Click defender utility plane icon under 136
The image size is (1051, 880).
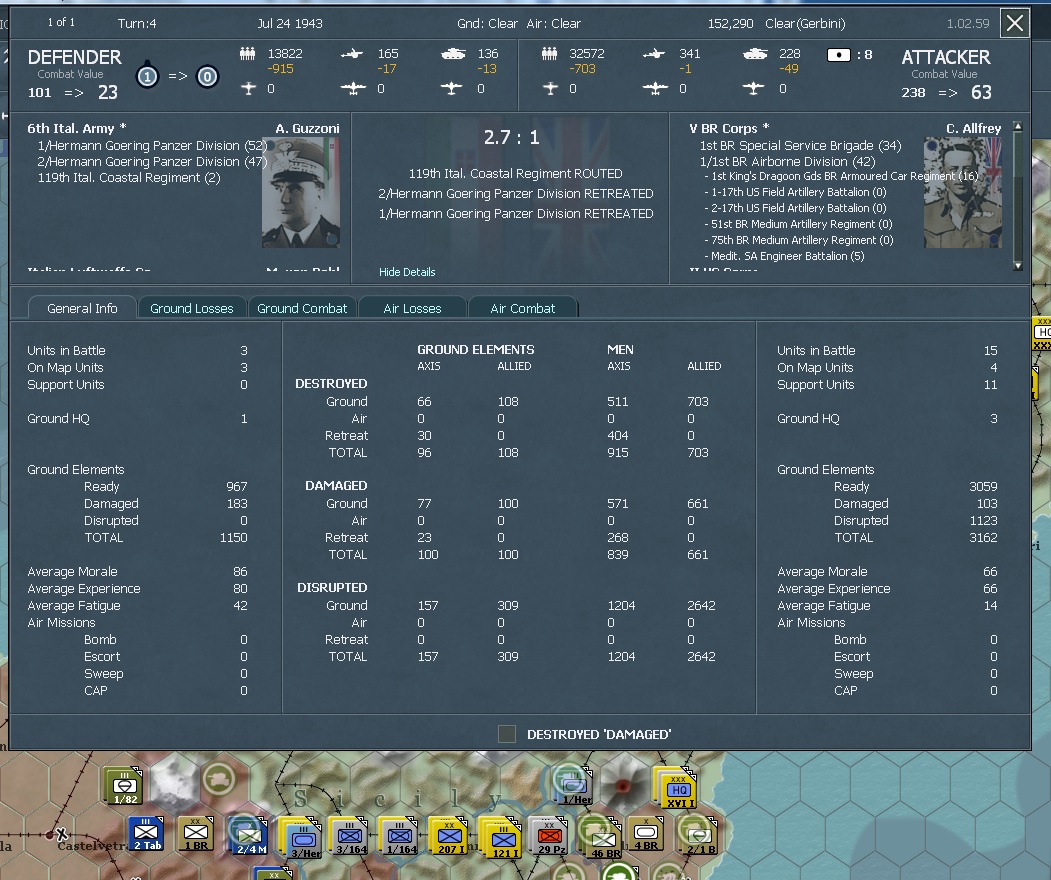click(x=452, y=88)
